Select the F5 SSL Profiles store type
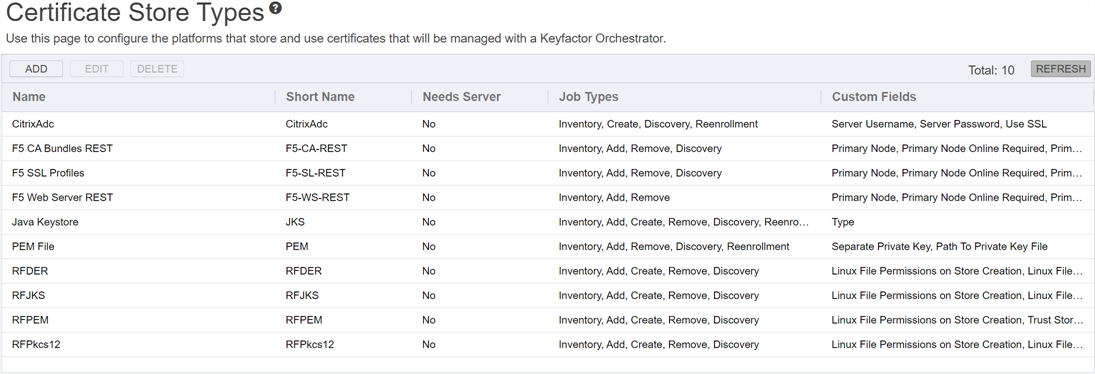The image size is (1095, 374). (548, 173)
